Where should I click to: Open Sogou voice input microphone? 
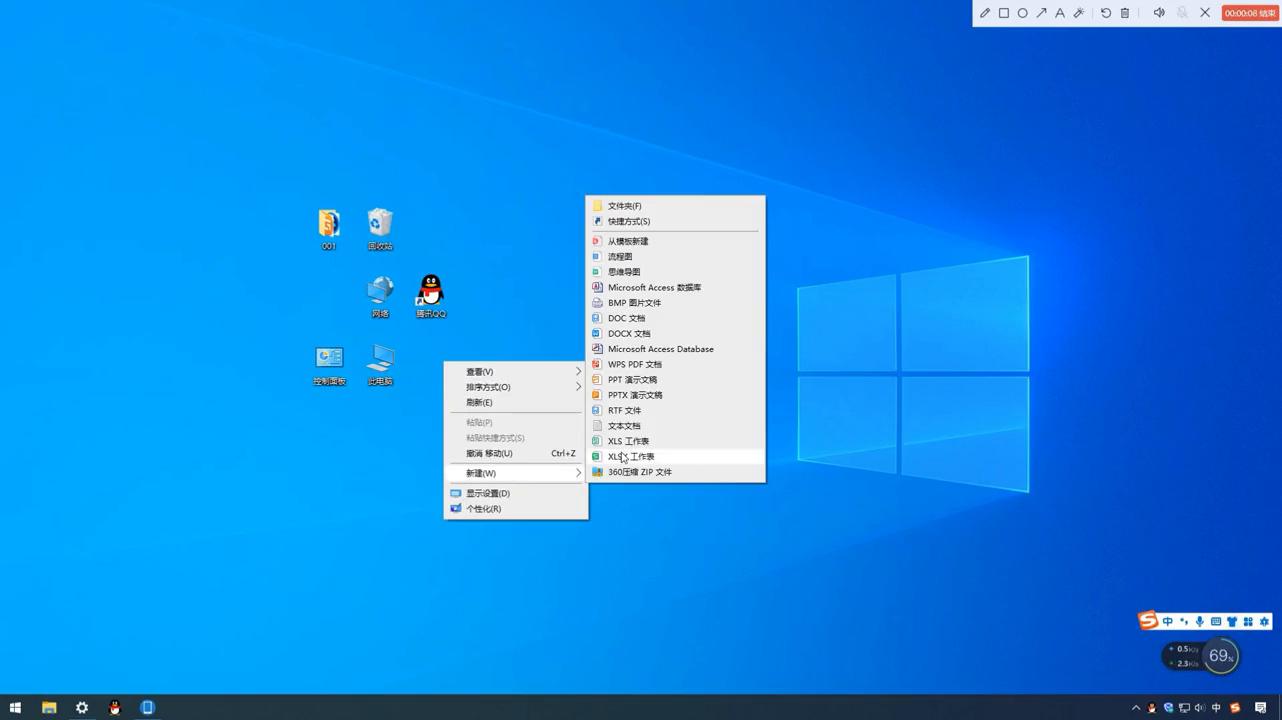(1200, 621)
